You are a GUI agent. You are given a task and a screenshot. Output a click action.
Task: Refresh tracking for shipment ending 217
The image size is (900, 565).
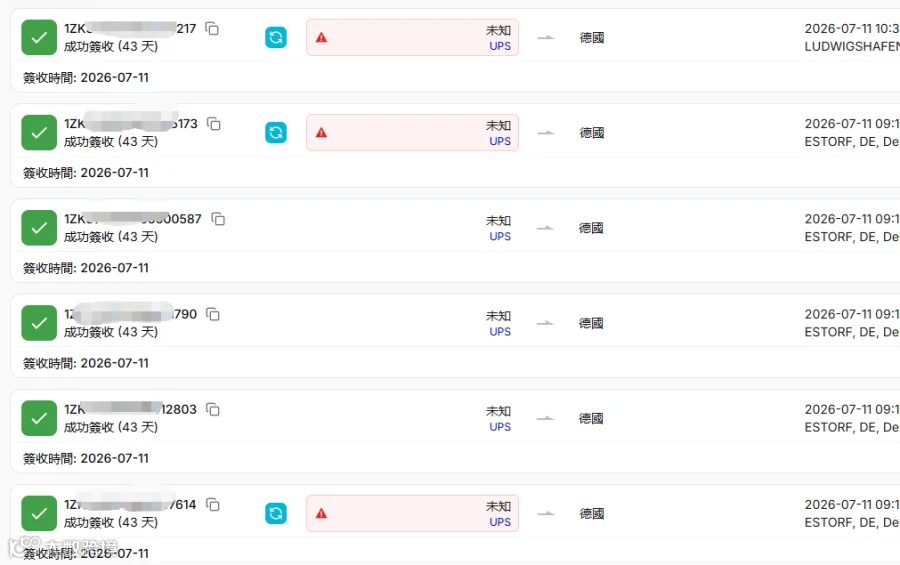click(276, 38)
